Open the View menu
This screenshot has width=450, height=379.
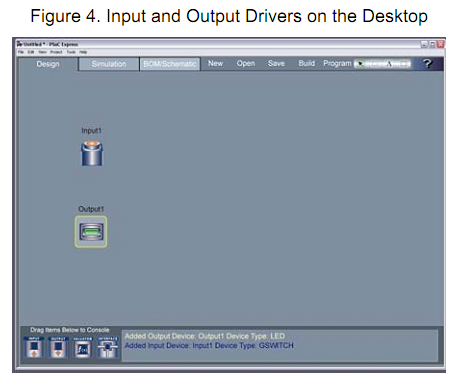point(42,52)
